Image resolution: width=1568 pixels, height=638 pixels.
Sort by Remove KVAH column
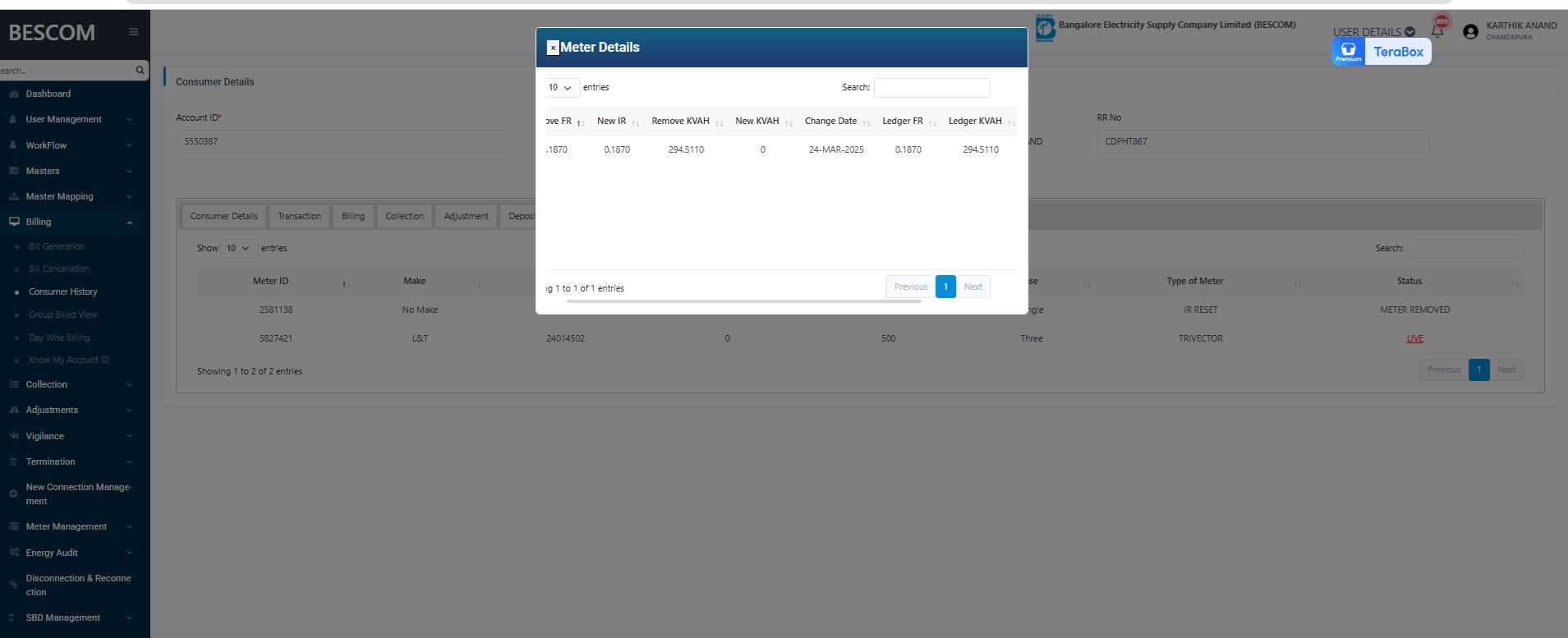coord(687,121)
